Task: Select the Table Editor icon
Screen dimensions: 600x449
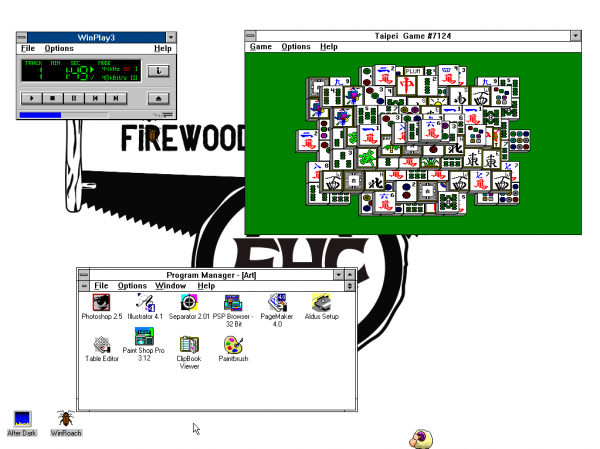Action: point(102,345)
